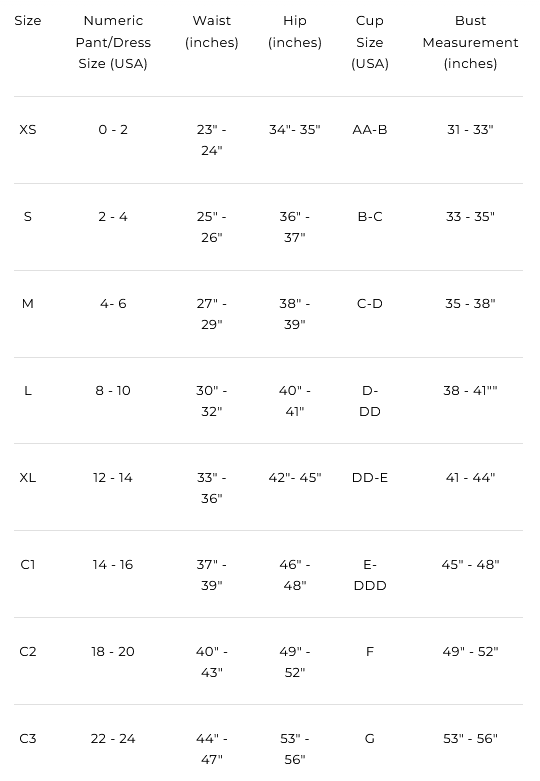This screenshot has width=540, height=781.
Task: Click the 18 - 20 numeric size cell
Action: (113, 651)
